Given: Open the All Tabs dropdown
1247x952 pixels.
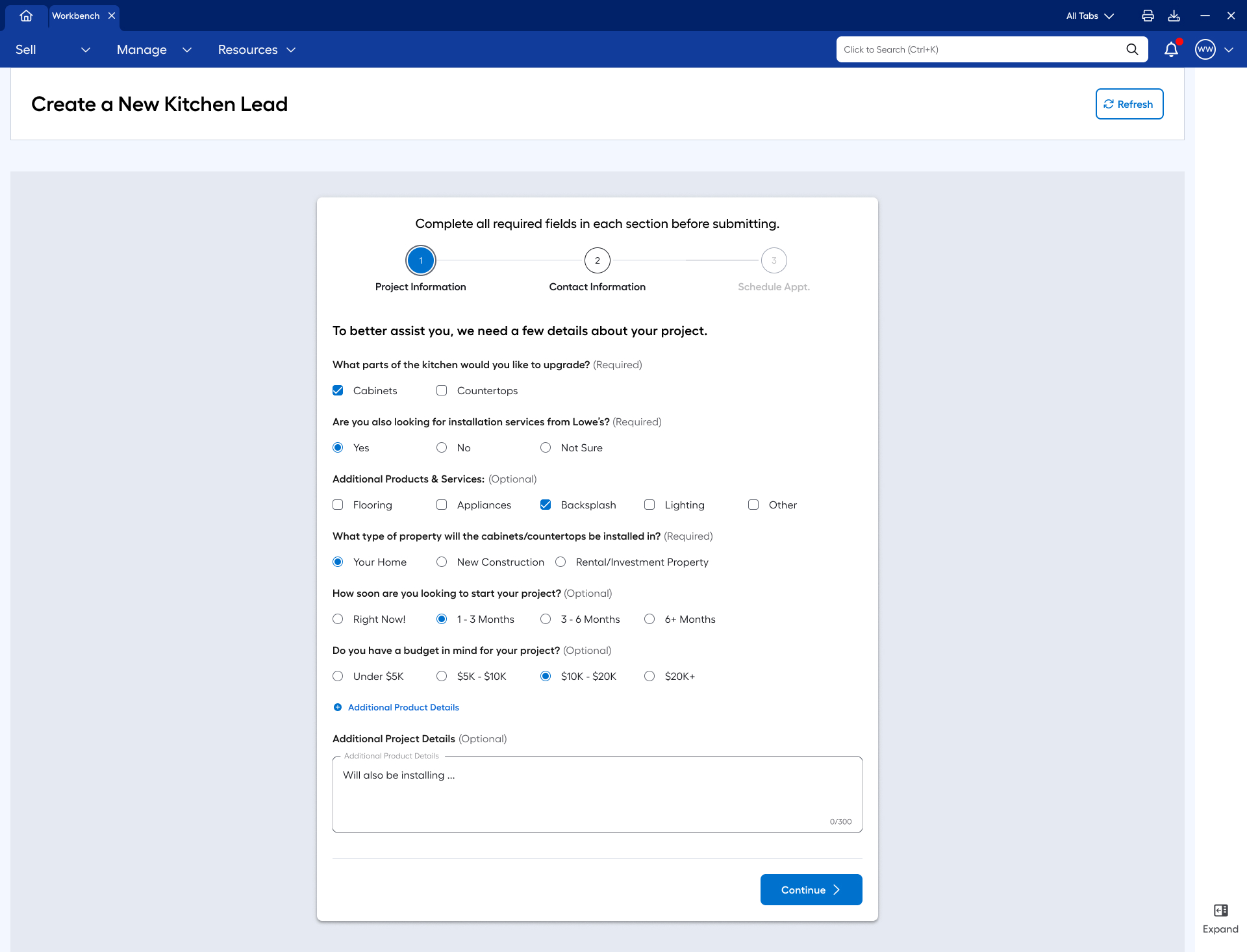Looking at the screenshot, I should click(1090, 16).
